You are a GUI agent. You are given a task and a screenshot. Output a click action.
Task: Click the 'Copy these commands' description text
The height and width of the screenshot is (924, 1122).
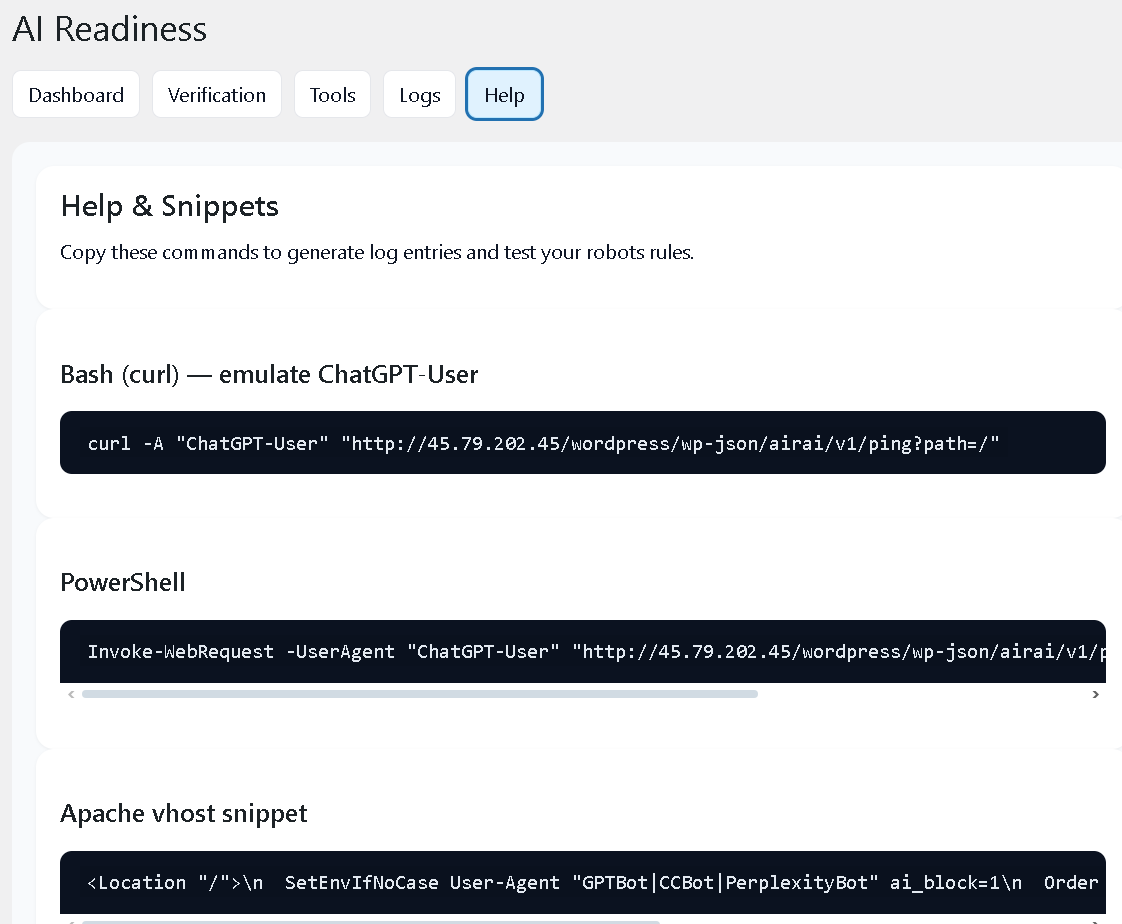(377, 252)
